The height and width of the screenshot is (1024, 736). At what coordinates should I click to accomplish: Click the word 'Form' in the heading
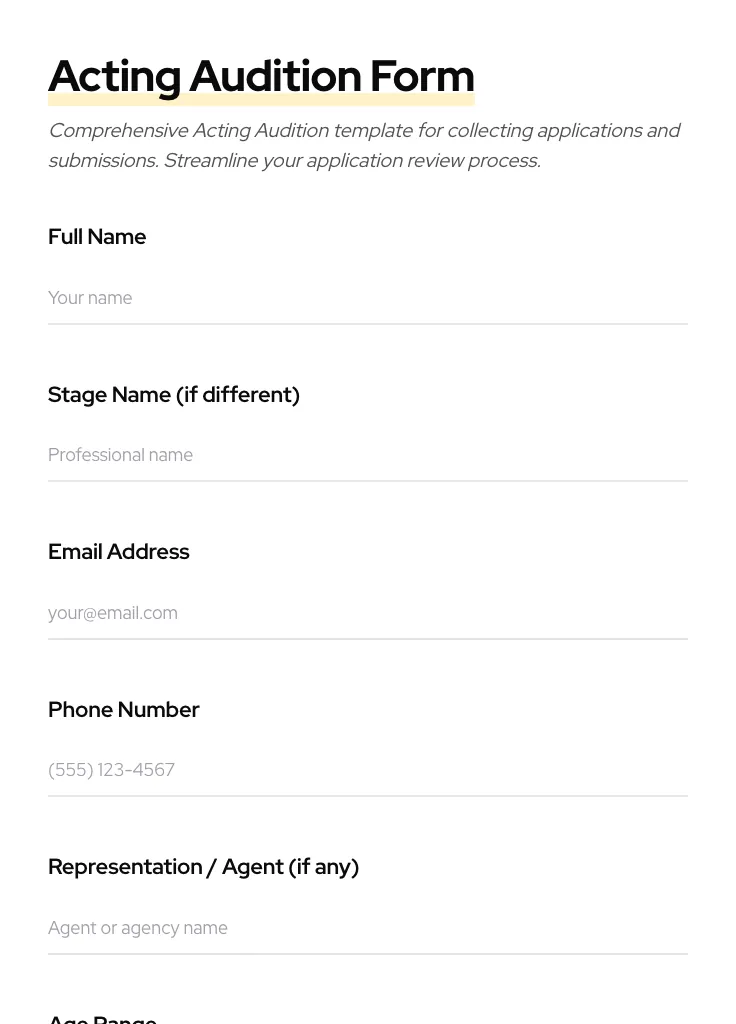click(x=422, y=76)
